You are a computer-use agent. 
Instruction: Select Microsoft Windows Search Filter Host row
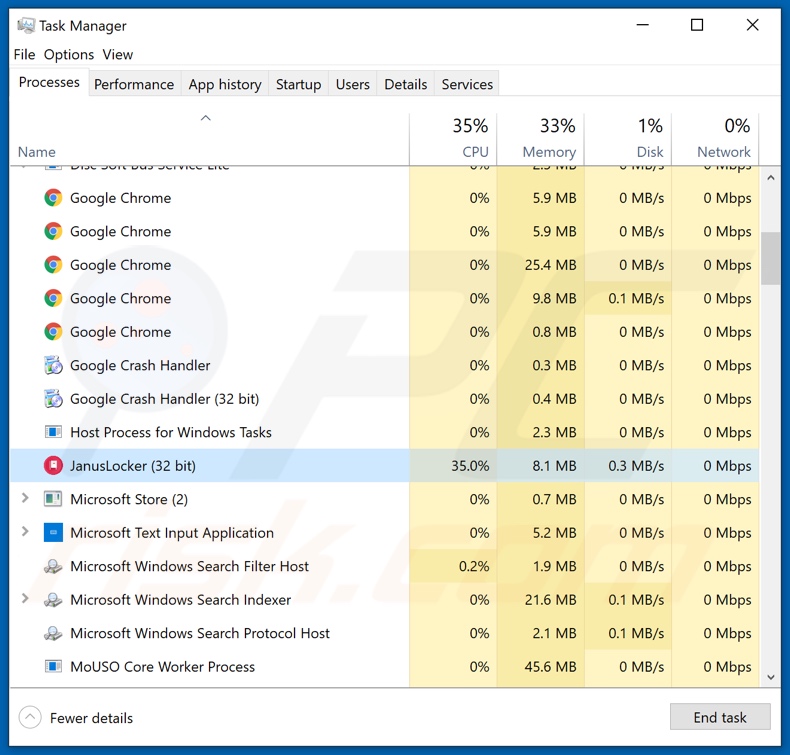click(x=384, y=566)
